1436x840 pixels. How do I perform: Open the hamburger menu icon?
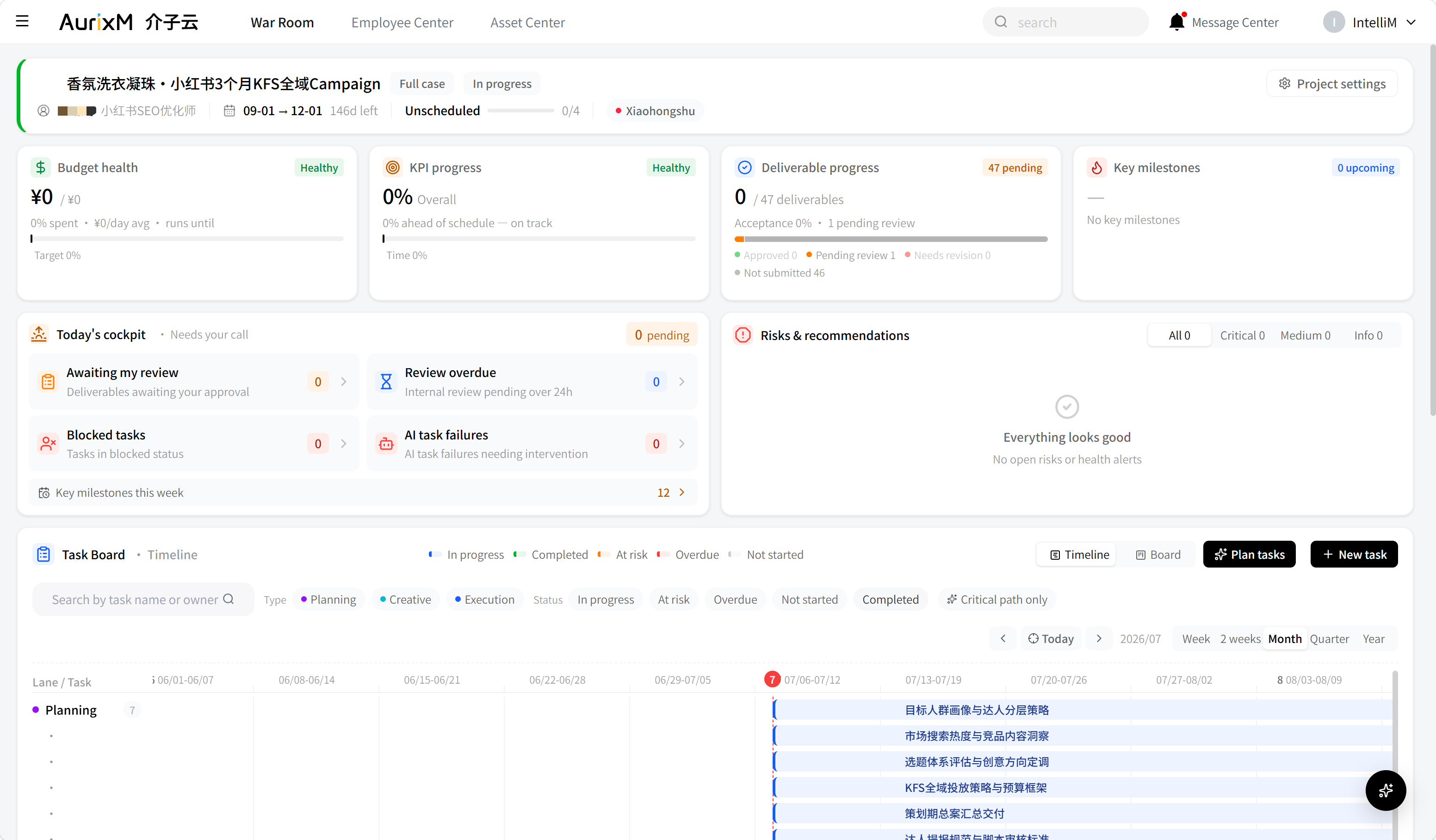coord(22,22)
